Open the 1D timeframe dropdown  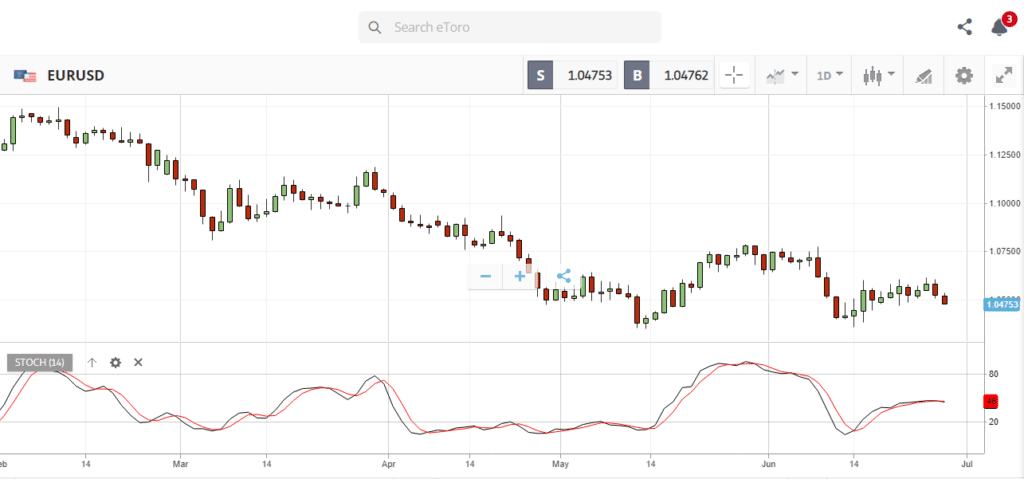coord(829,75)
